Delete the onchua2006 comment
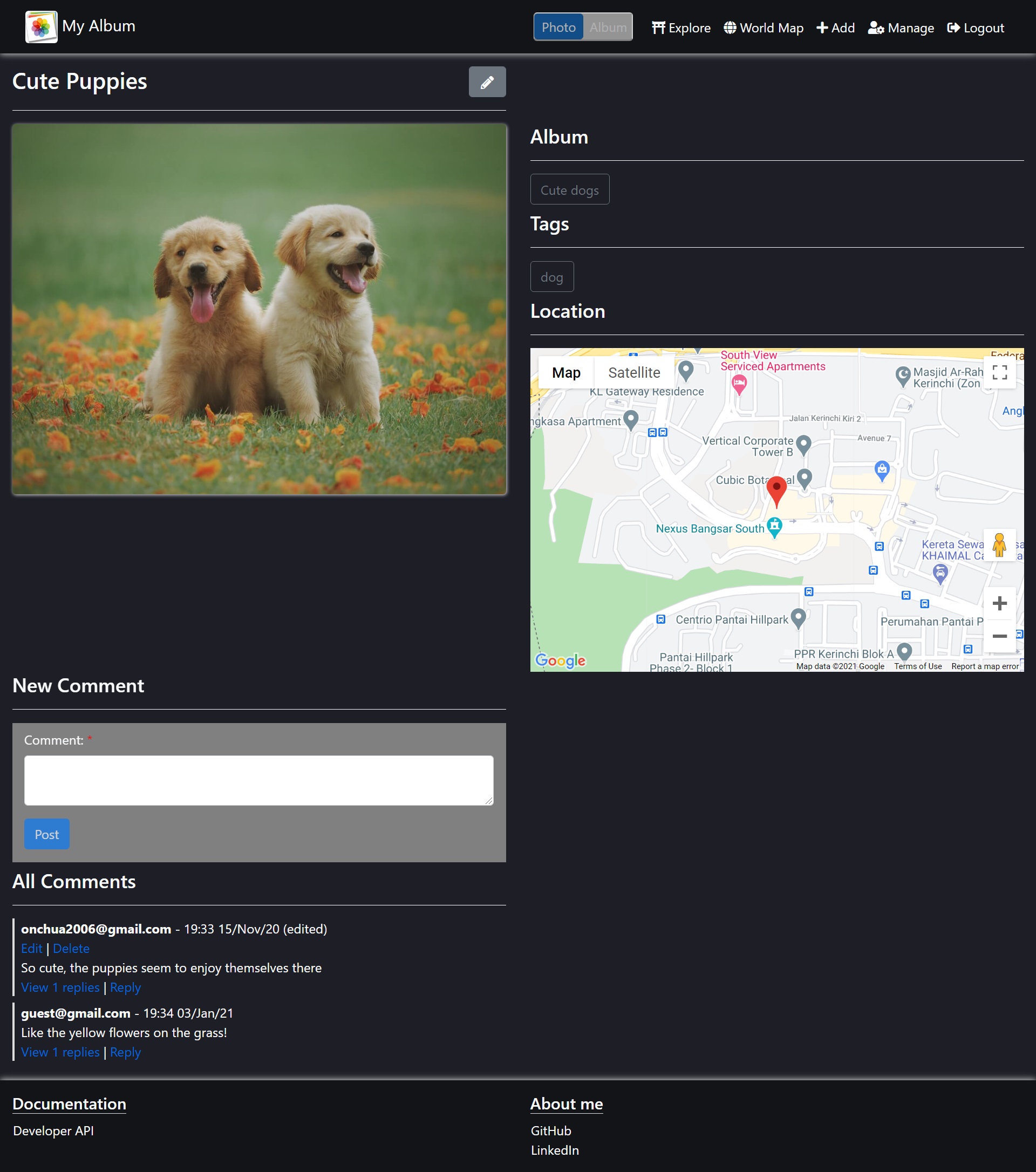This screenshot has height=1172, width=1036. pos(71,949)
